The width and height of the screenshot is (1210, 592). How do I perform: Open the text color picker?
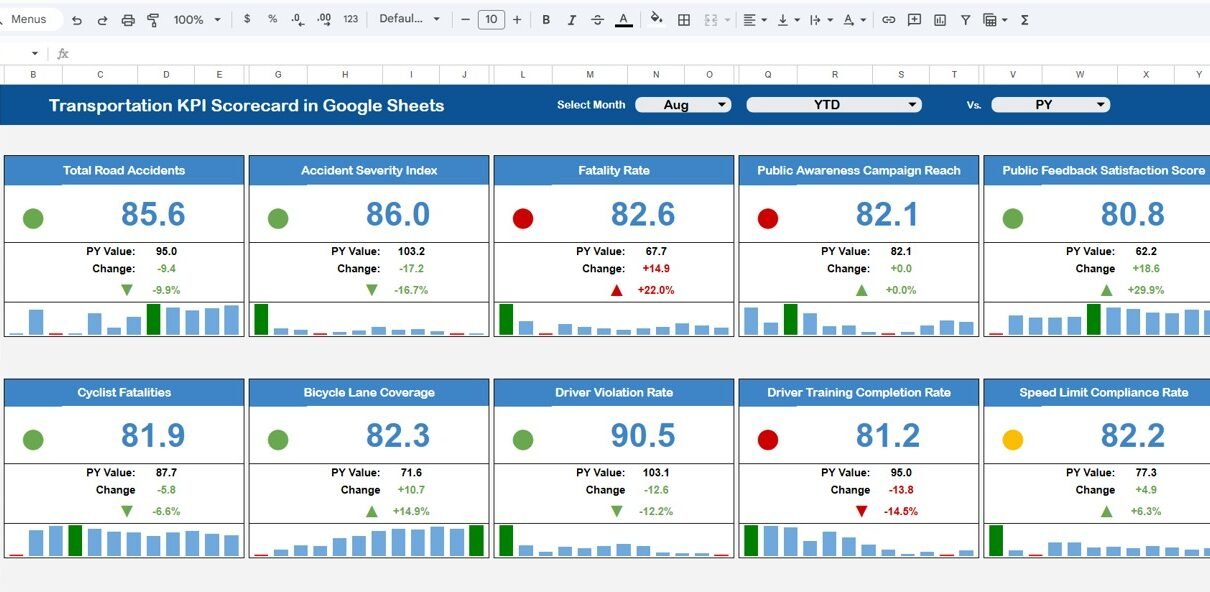(x=623, y=20)
